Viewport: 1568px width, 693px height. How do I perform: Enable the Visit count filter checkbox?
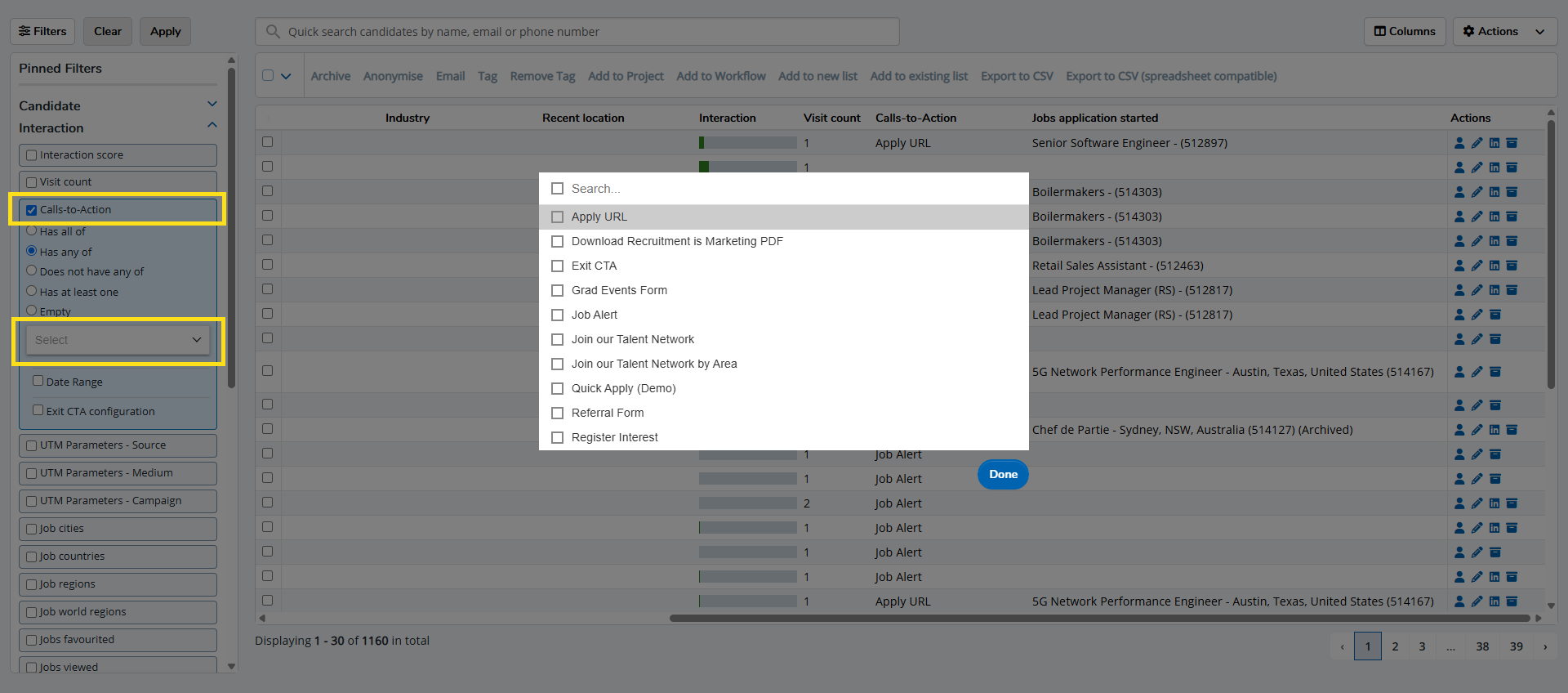click(32, 182)
